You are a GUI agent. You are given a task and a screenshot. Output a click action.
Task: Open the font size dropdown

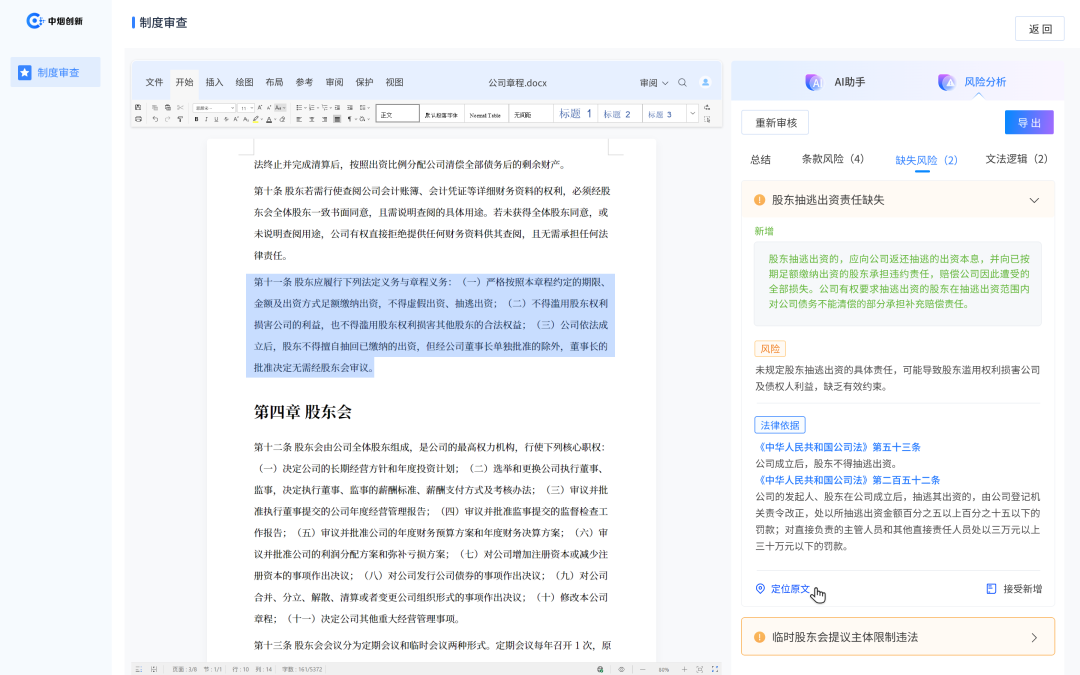[246, 107]
